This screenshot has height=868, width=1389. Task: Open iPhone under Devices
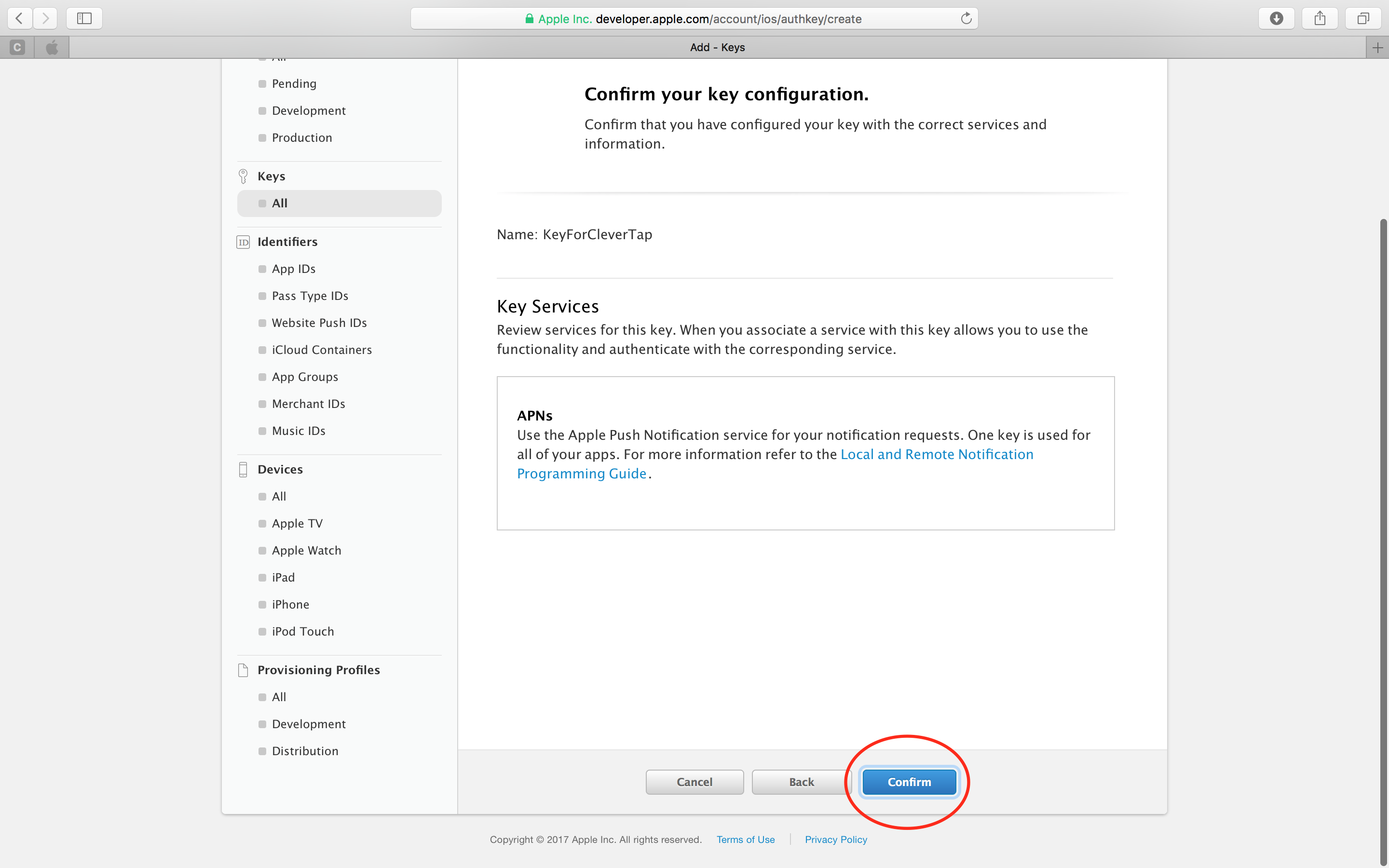click(x=290, y=604)
